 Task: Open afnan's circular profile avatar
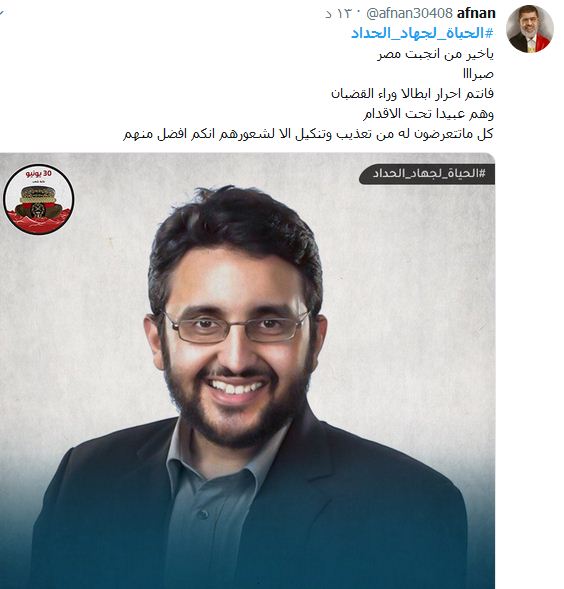click(x=529, y=29)
